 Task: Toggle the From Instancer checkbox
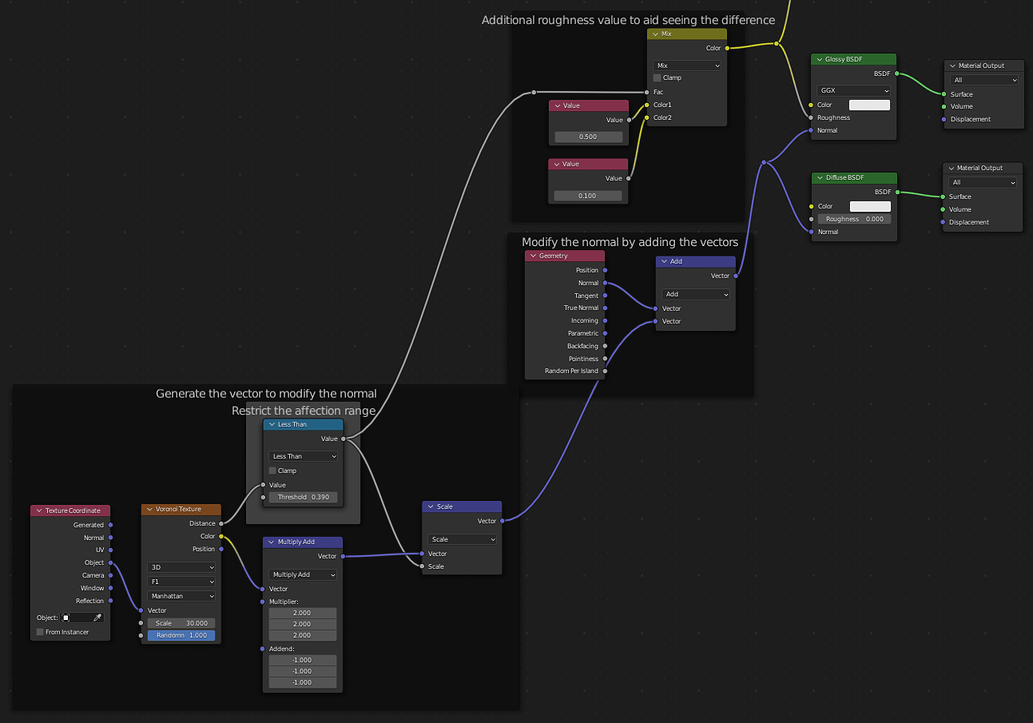[40, 632]
